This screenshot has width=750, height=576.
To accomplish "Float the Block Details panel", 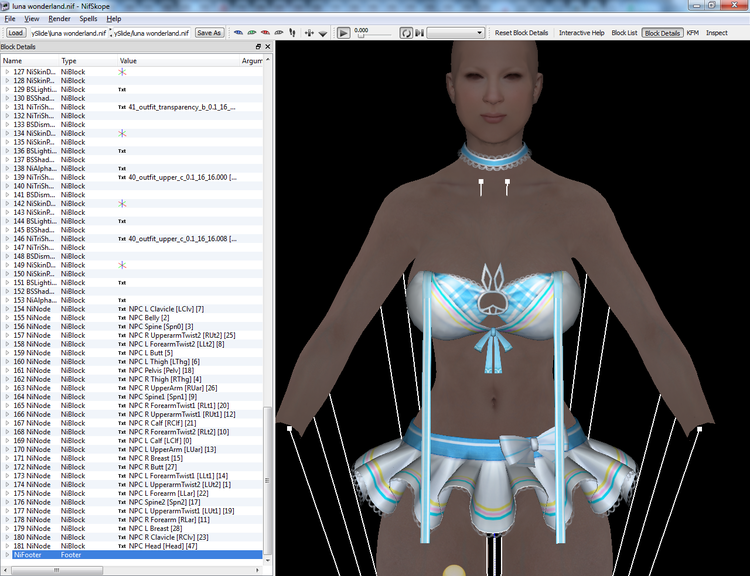I will click(258, 46).
